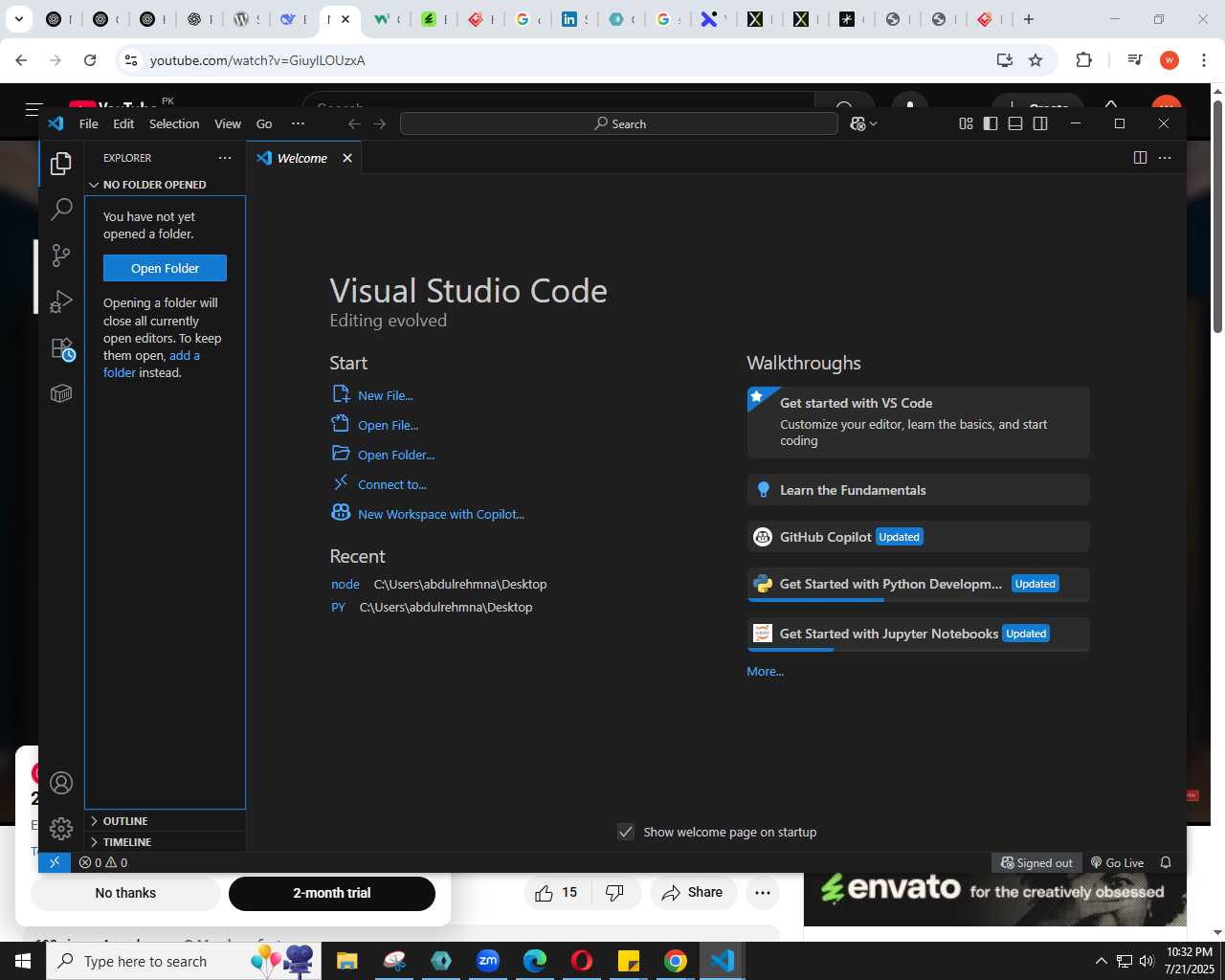Expand the Timeline section
Image resolution: width=1225 pixels, height=980 pixels.
pos(165,842)
